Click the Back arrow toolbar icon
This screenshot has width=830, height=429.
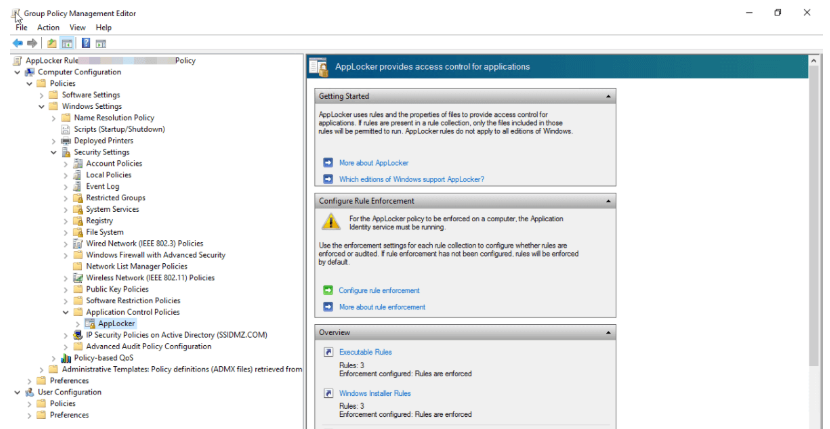coord(18,43)
